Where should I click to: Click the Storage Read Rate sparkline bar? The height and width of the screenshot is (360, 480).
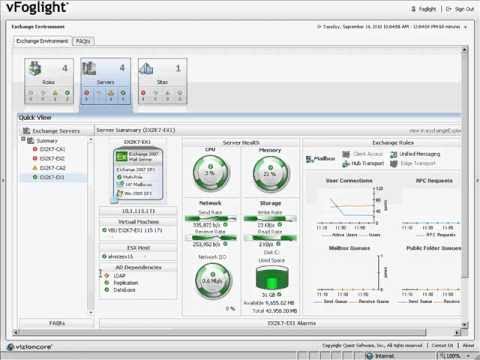pyautogui.click(x=270, y=238)
